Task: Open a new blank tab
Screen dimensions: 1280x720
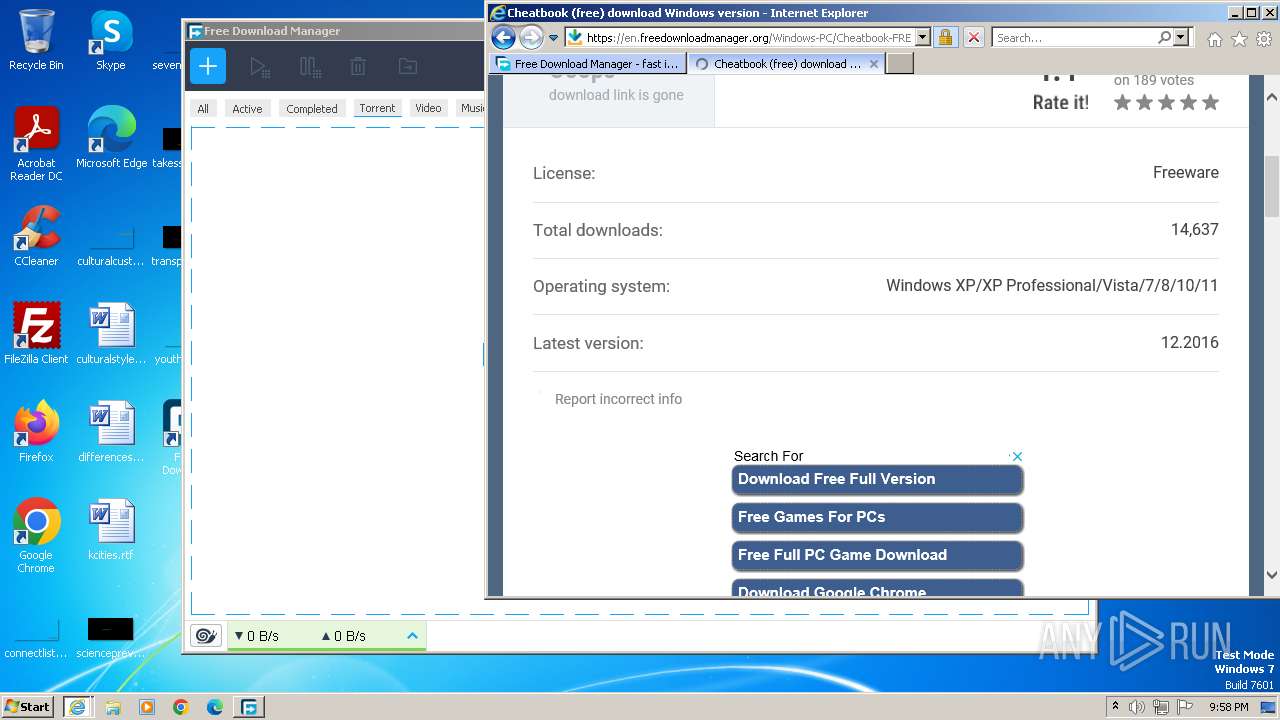Action: tap(900, 63)
